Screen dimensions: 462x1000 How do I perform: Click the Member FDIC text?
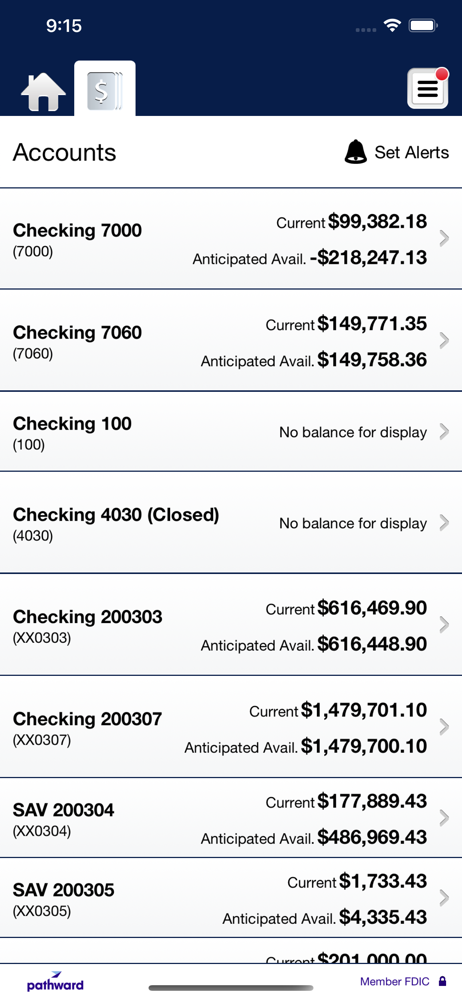395,982
